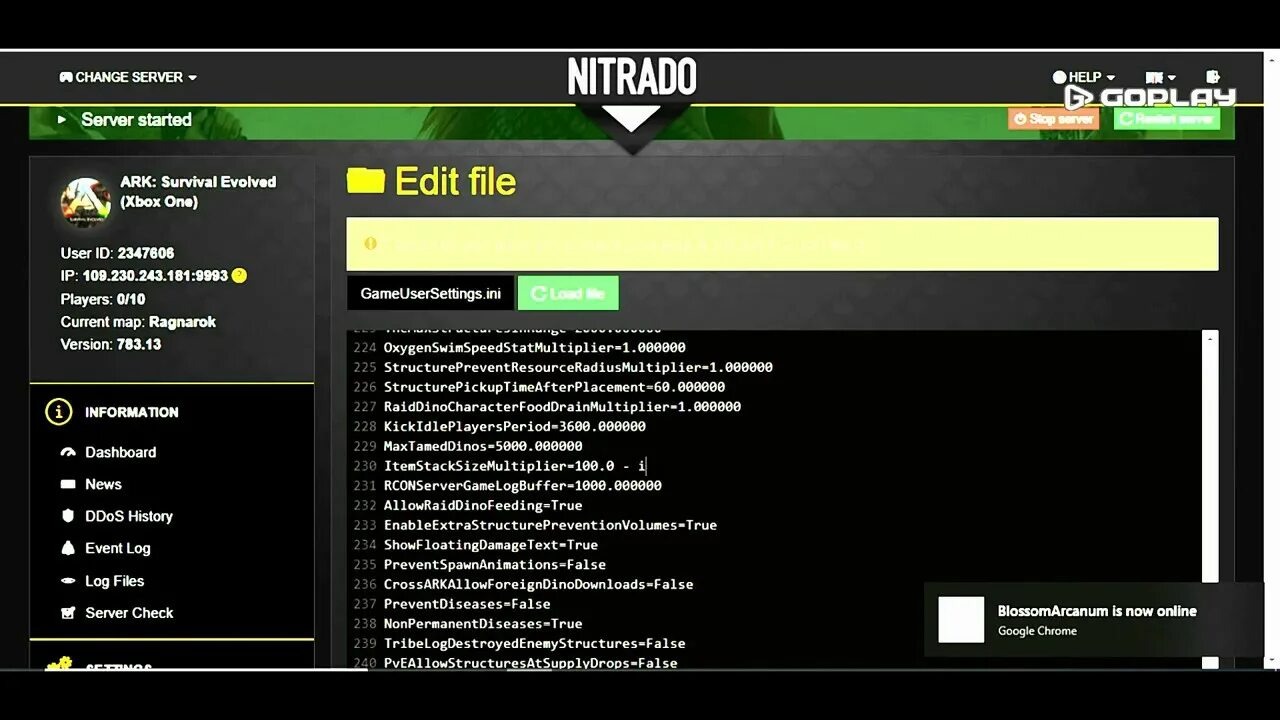Click the ARK Survival Evolved game thumbnail

pyautogui.click(x=85, y=203)
